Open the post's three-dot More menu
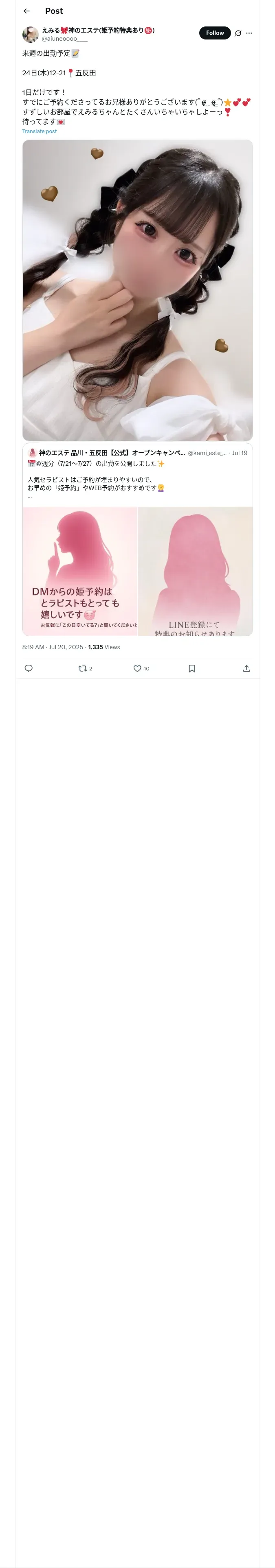The height and width of the screenshot is (1568, 275). [x=249, y=33]
